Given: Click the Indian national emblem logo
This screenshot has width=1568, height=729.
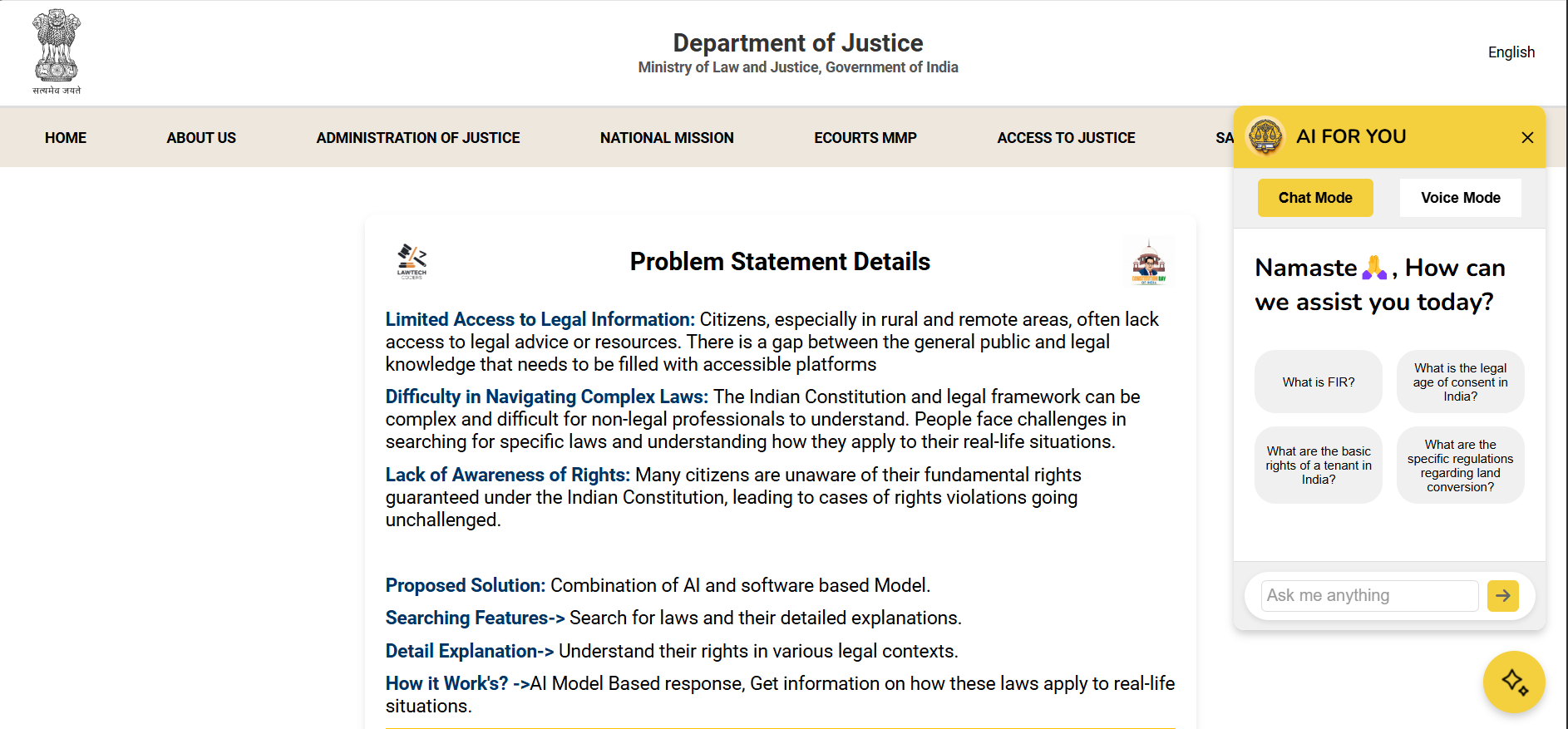Looking at the screenshot, I should [x=57, y=52].
